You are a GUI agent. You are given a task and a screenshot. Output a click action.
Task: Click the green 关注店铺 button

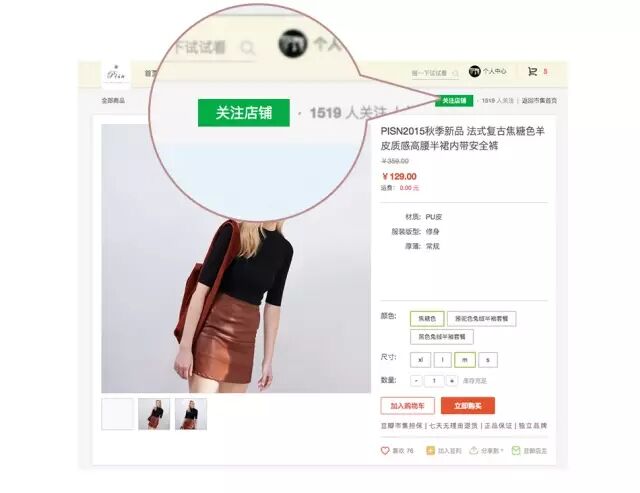click(x=454, y=100)
